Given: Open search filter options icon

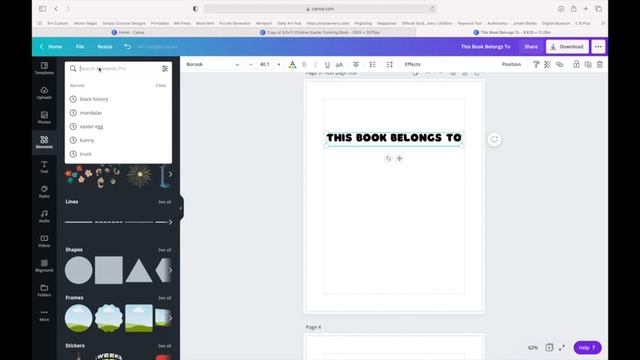Looking at the screenshot, I should (165, 69).
